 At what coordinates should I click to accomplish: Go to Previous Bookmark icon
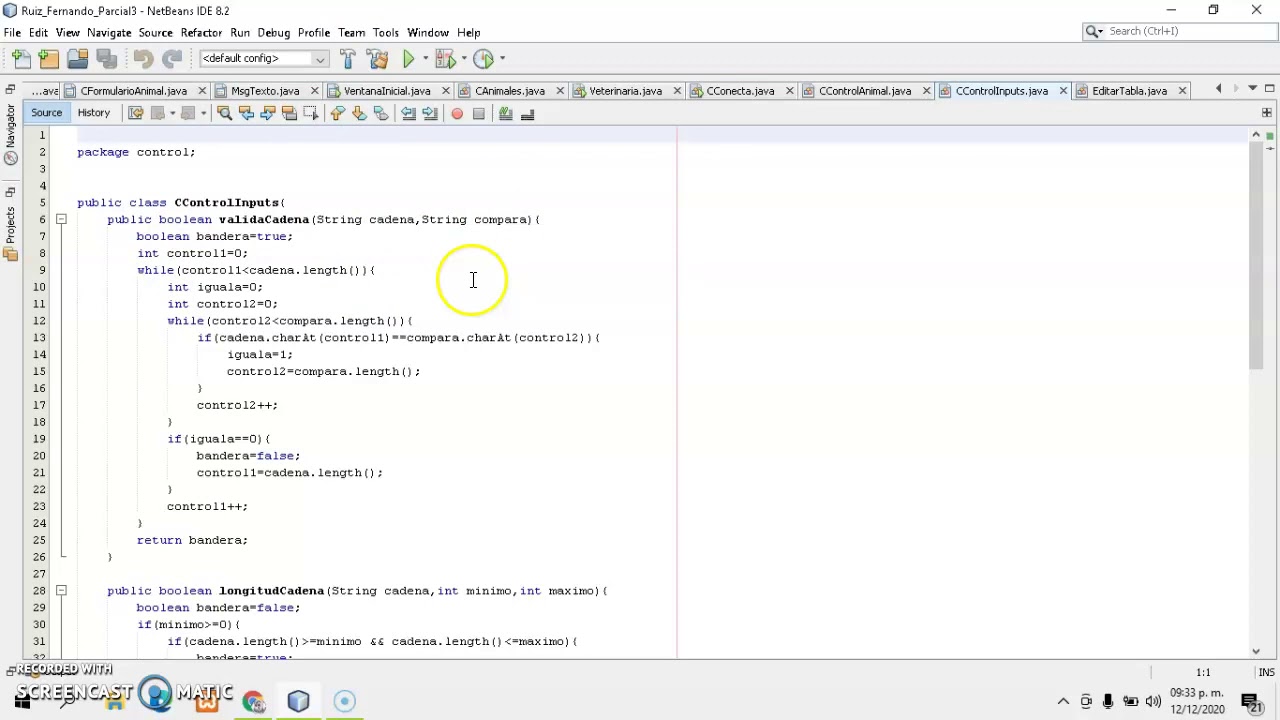[x=337, y=113]
